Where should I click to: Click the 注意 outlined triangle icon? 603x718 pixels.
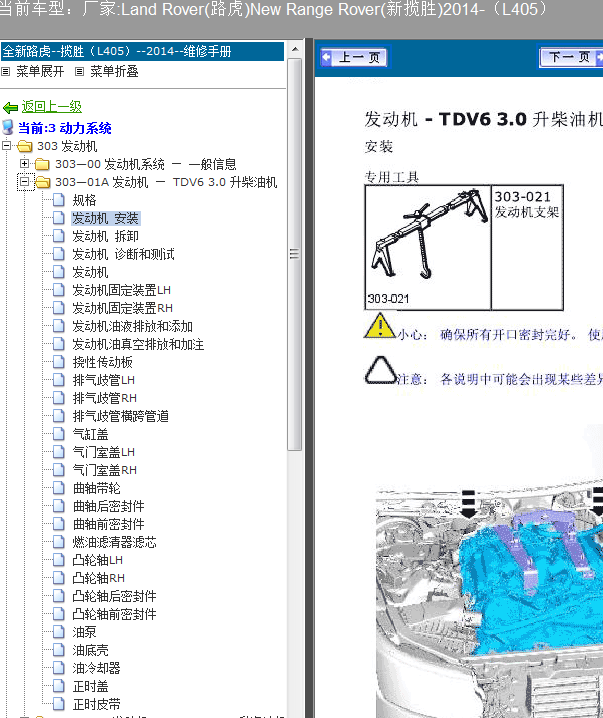tap(380, 370)
